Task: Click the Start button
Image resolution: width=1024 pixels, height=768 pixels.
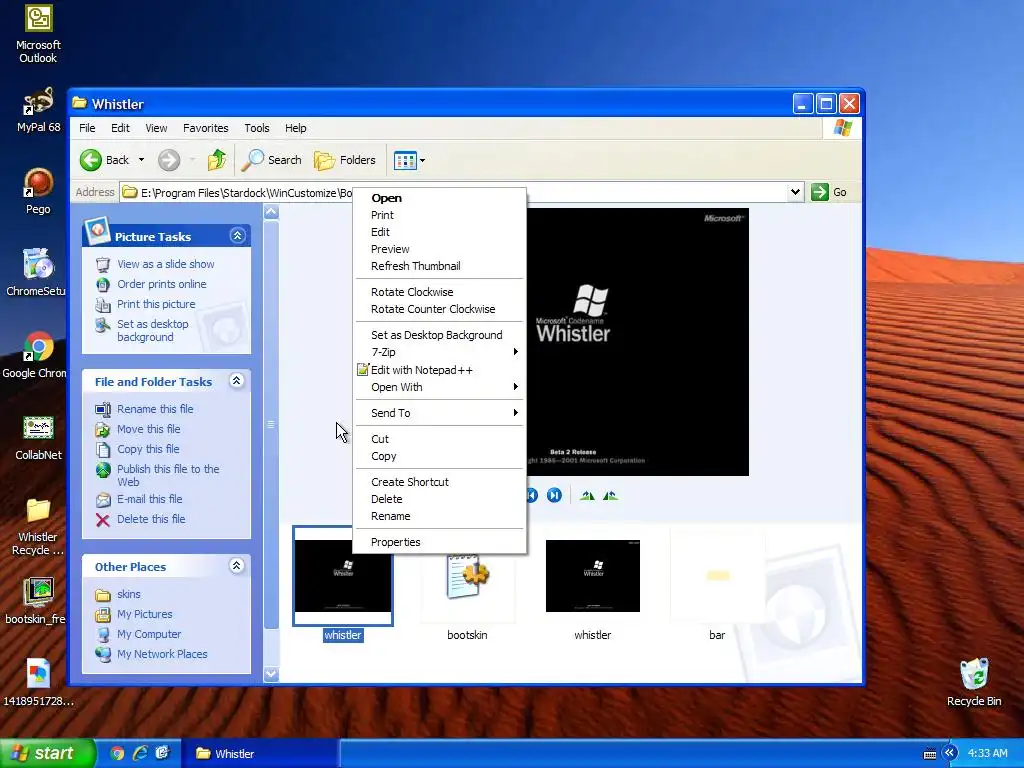Action: pyautogui.click(x=48, y=754)
